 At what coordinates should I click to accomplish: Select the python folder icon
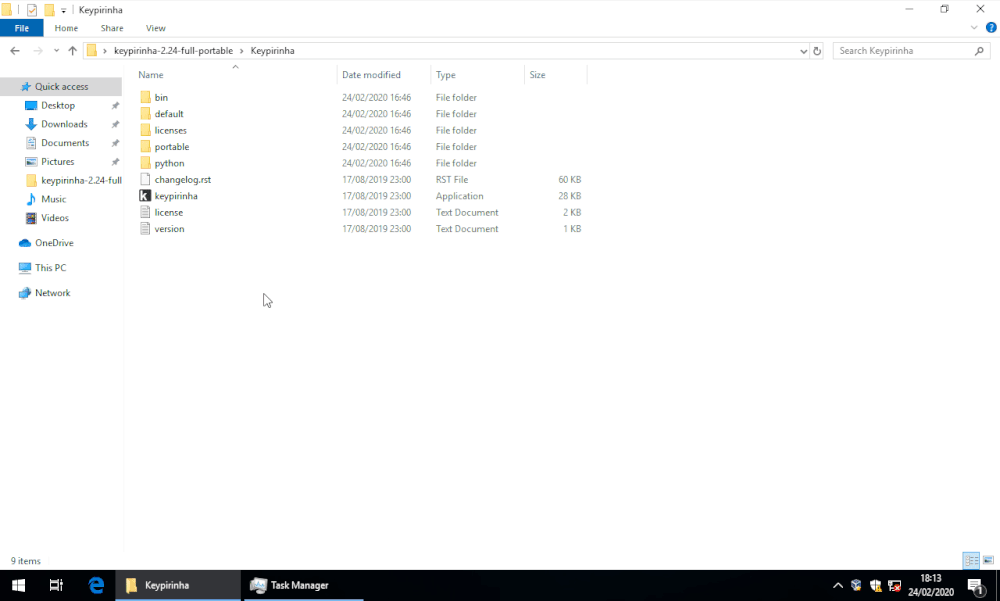click(x=145, y=163)
